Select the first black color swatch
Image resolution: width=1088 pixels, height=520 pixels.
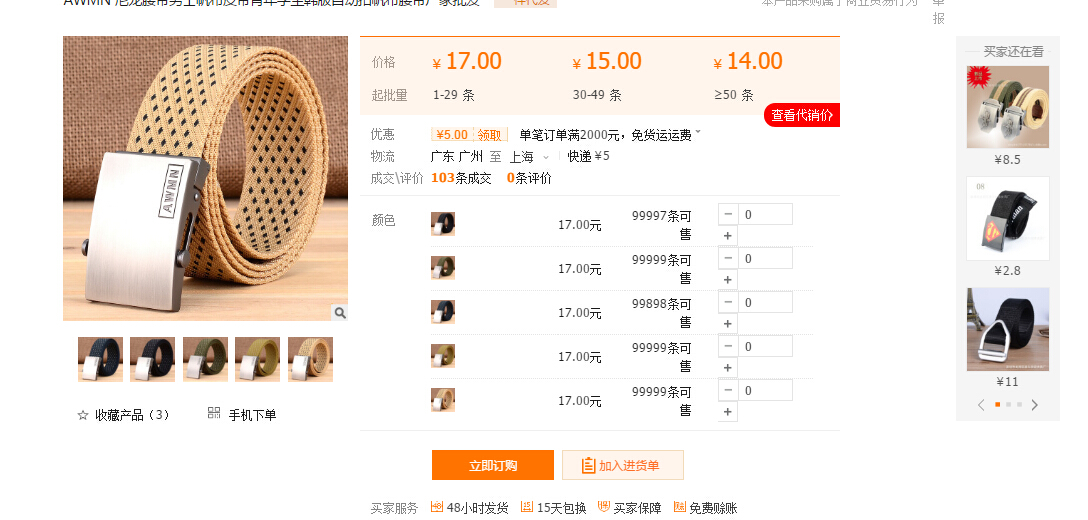(x=443, y=224)
